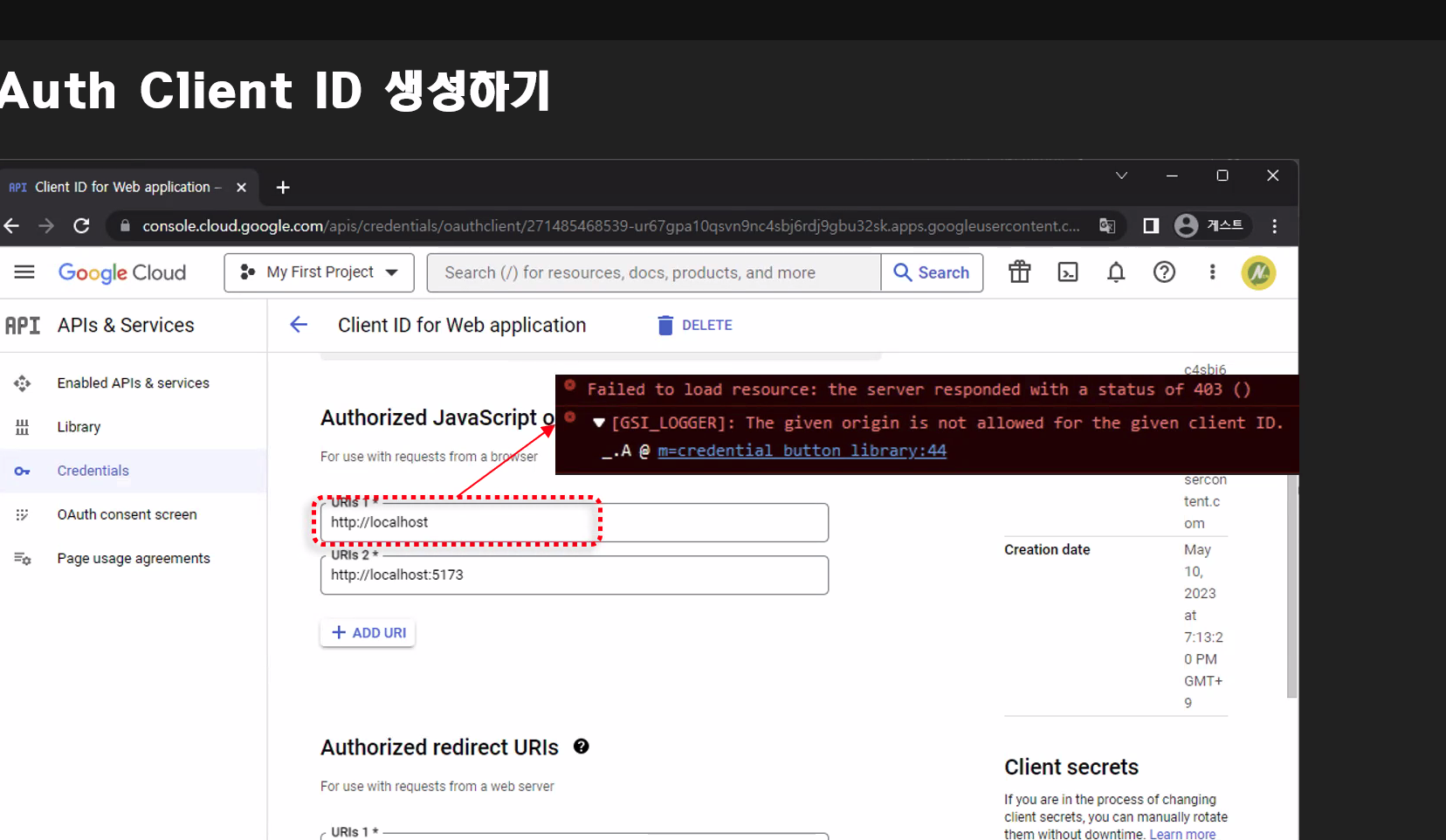
Task: Click the Client secrets heading
Action: pyautogui.click(x=1071, y=767)
